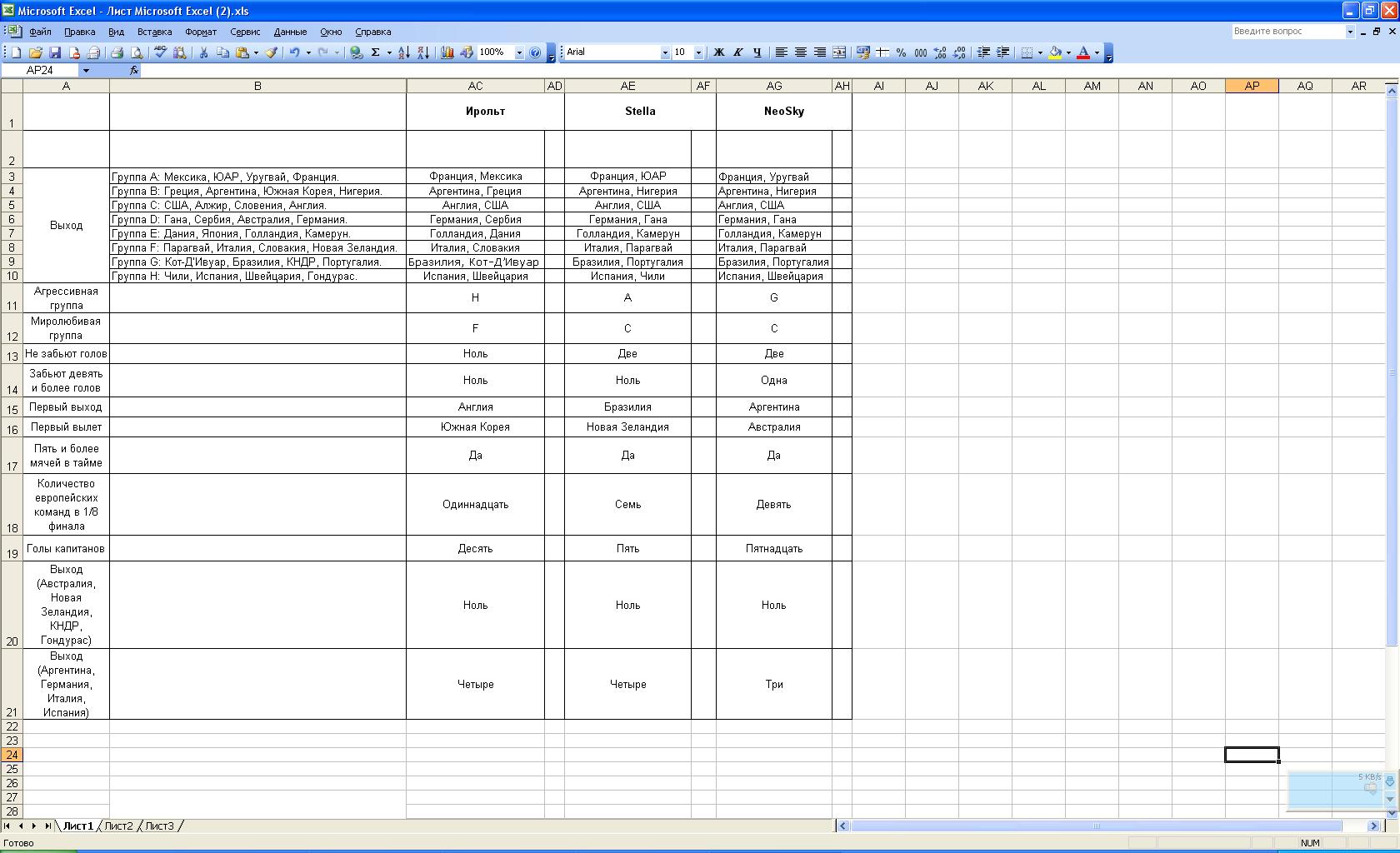
Task: Decrease cell indent
Action: tap(983, 52)
